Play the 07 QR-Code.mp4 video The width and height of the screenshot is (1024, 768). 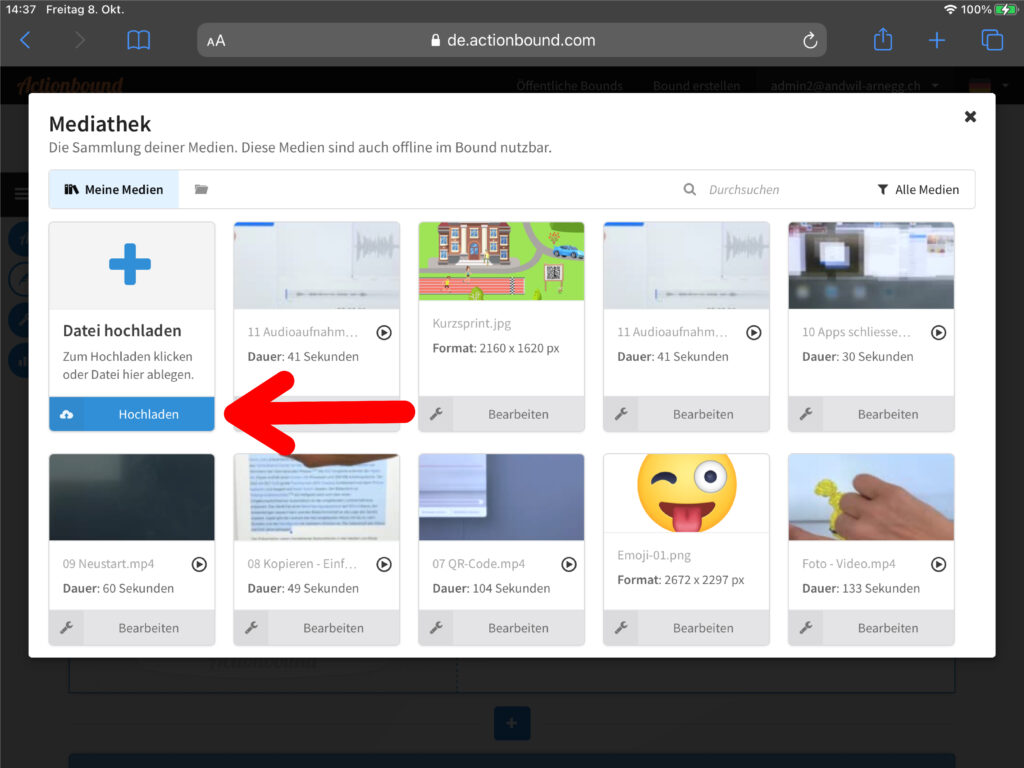568,564
